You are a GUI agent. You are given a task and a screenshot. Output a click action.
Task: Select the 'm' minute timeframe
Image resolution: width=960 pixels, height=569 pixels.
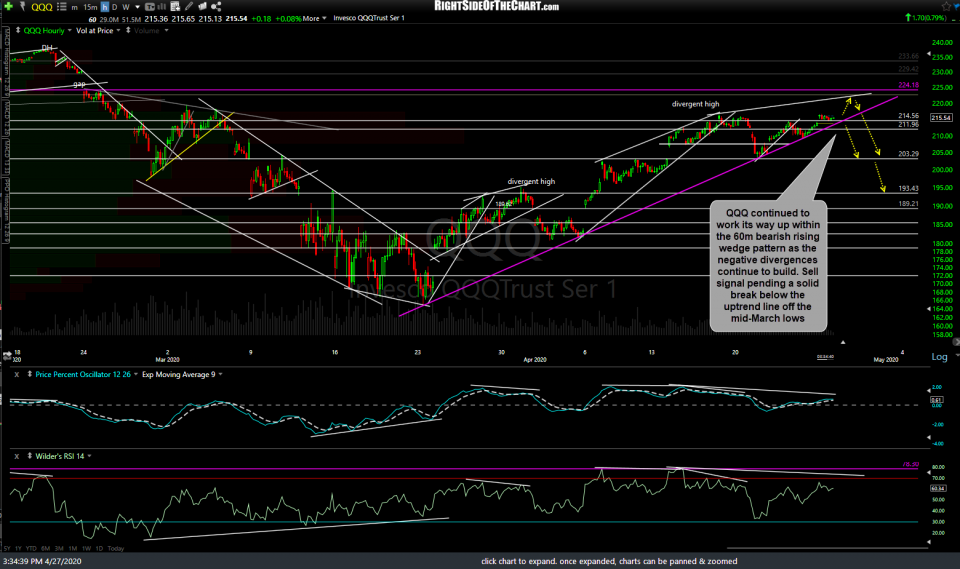[74, 7]
